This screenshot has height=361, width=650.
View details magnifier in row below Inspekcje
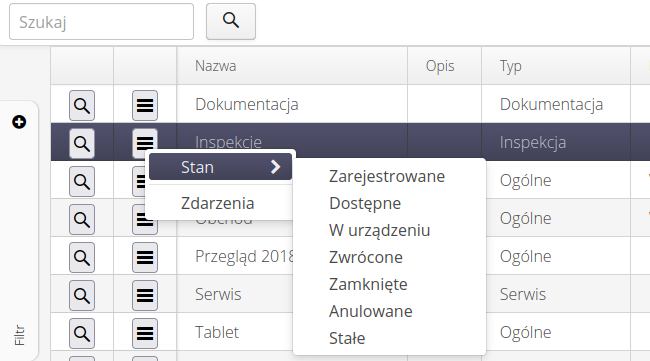click(82, 182)
